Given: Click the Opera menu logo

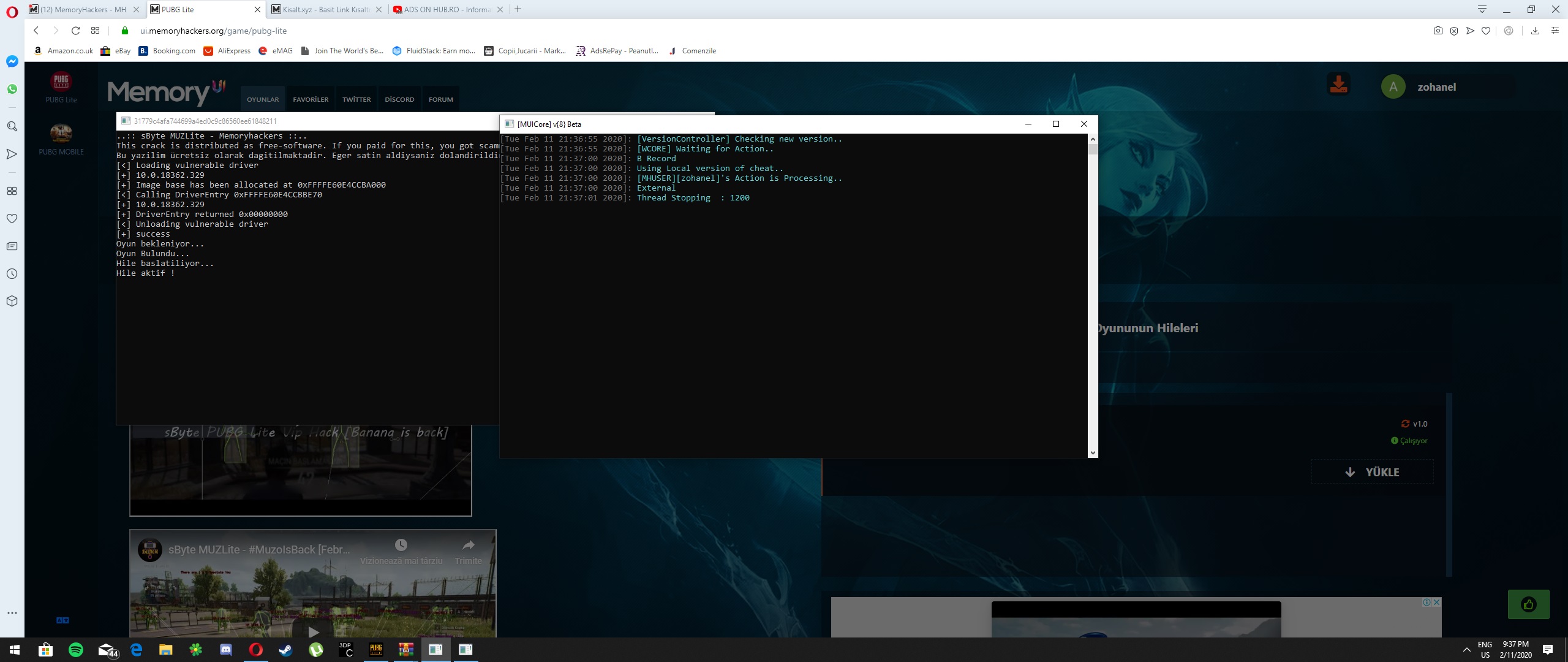Looking at the screenshot, I should click(12, 11).
